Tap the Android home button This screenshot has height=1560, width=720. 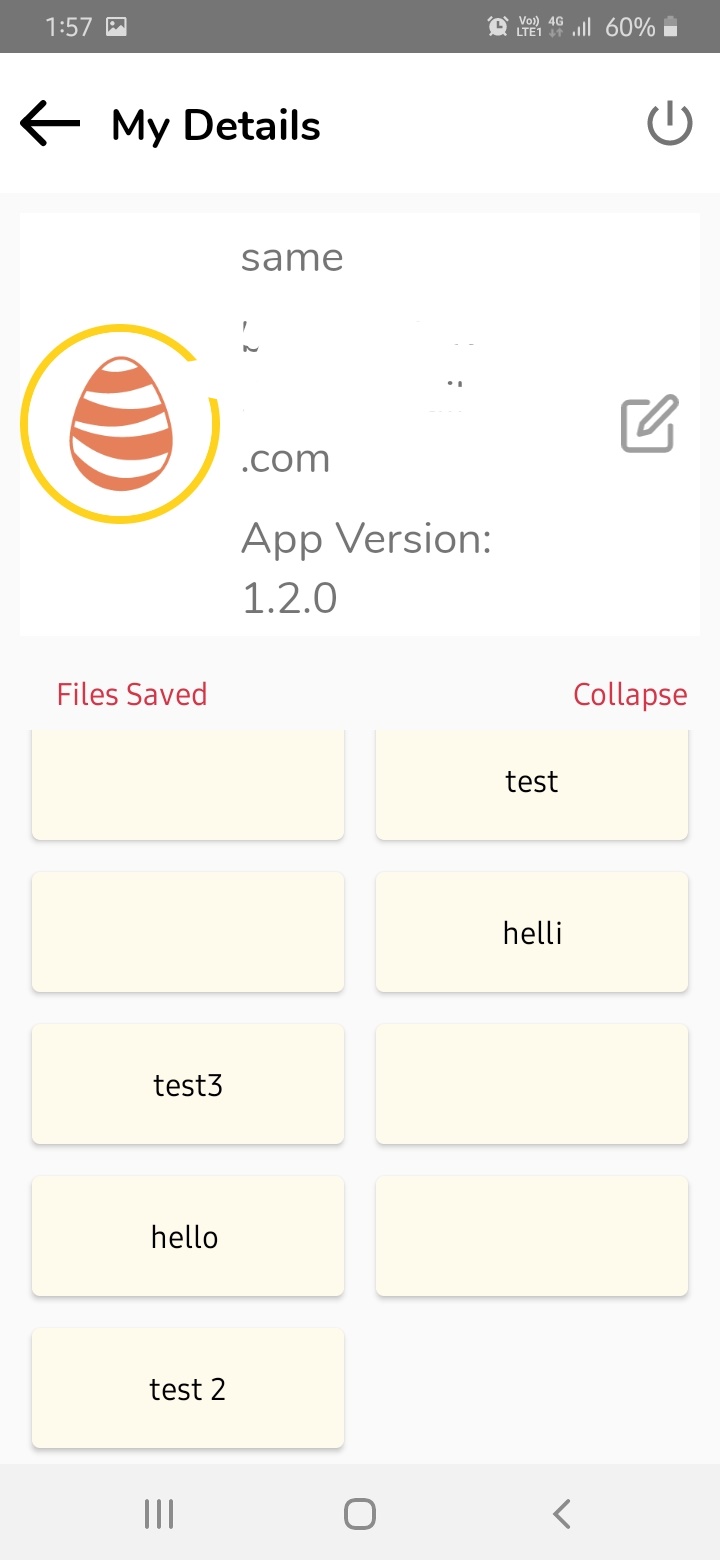tap(360, 1514)
